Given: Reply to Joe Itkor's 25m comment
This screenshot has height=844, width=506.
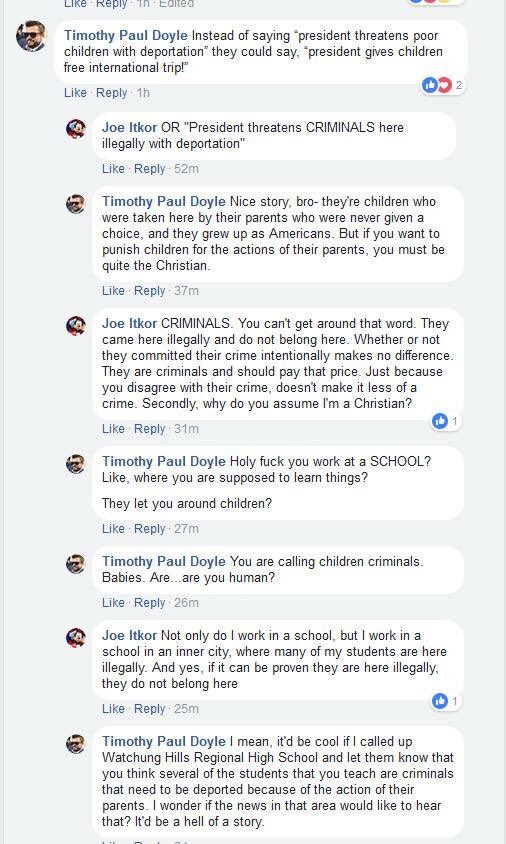Looking at the screenshot, I should [149, 709].
